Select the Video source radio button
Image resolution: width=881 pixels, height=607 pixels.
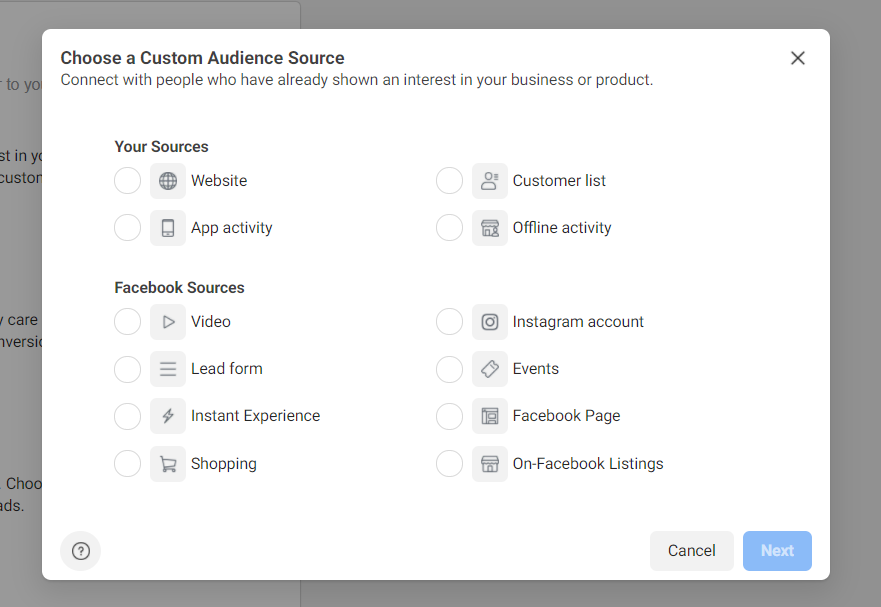click(127, 321)
